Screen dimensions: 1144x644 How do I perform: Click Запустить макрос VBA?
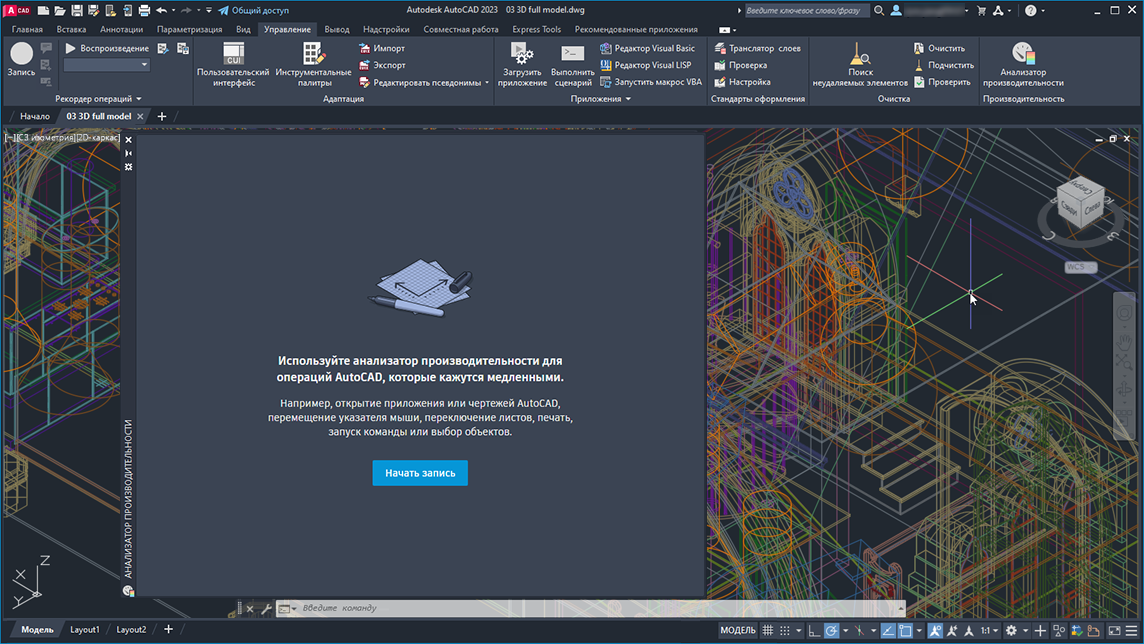pos(651,82)
